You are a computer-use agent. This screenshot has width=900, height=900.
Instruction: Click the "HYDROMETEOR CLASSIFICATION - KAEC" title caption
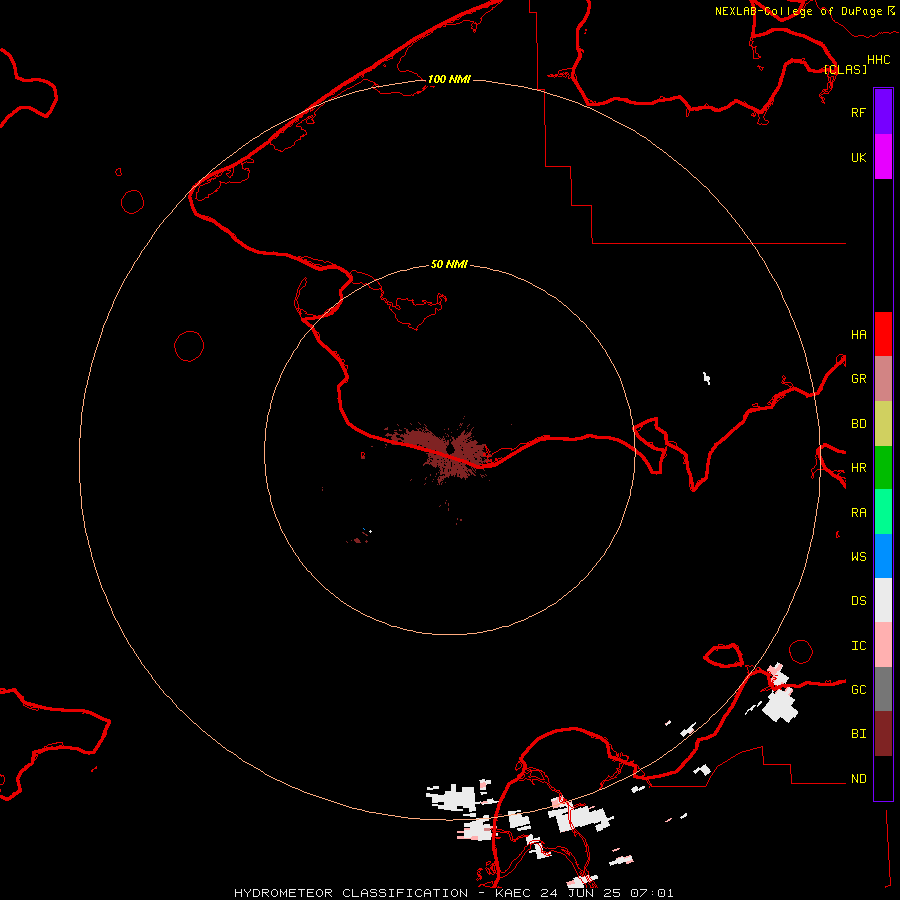382,893
